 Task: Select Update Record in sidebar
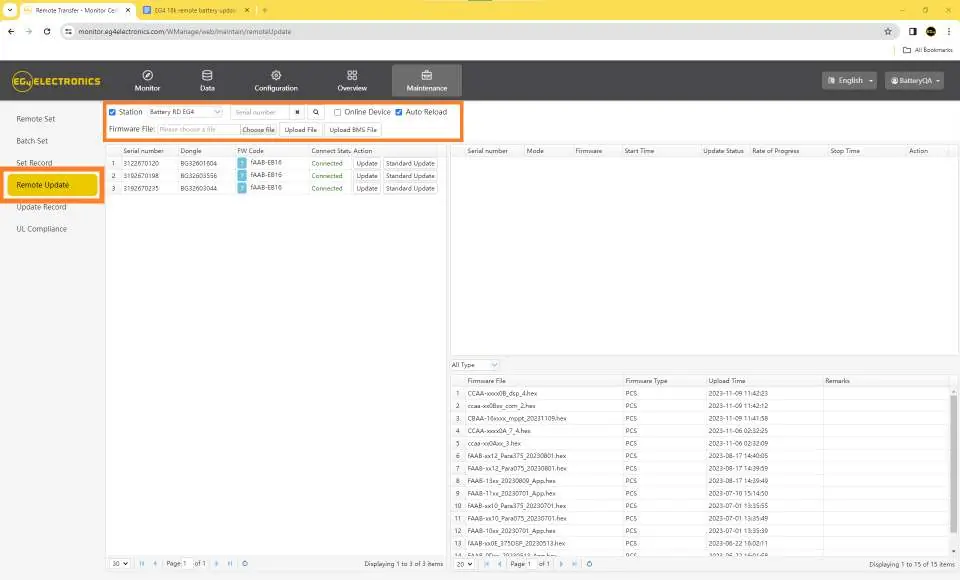pos(41,207)
